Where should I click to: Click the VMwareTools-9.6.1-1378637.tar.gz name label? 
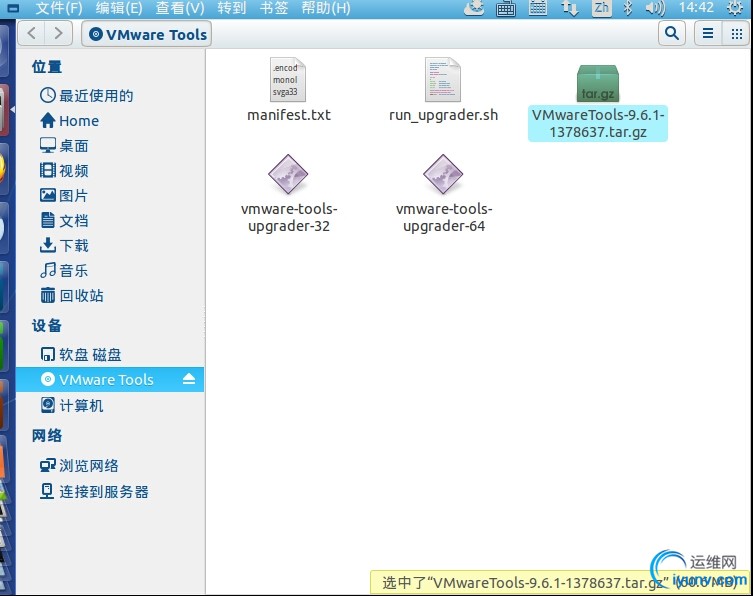pyautogui.click(x=598, y=123)
